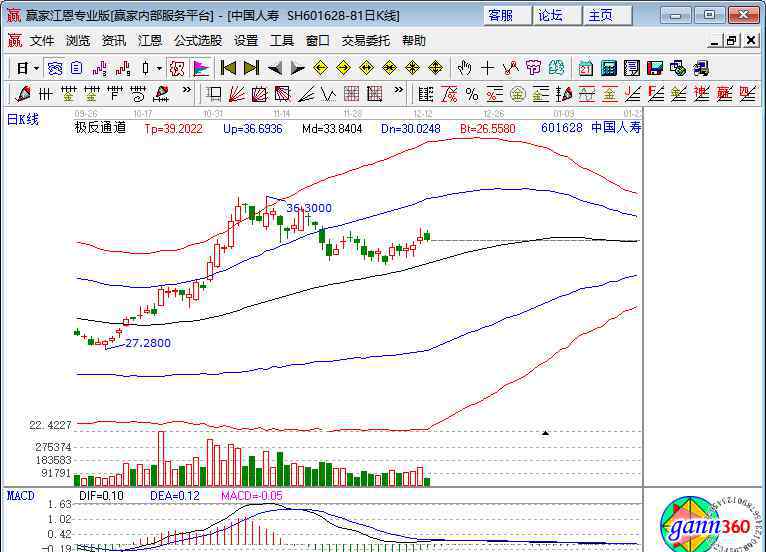Click the percent sign % tool icon

tap(471, 93)
